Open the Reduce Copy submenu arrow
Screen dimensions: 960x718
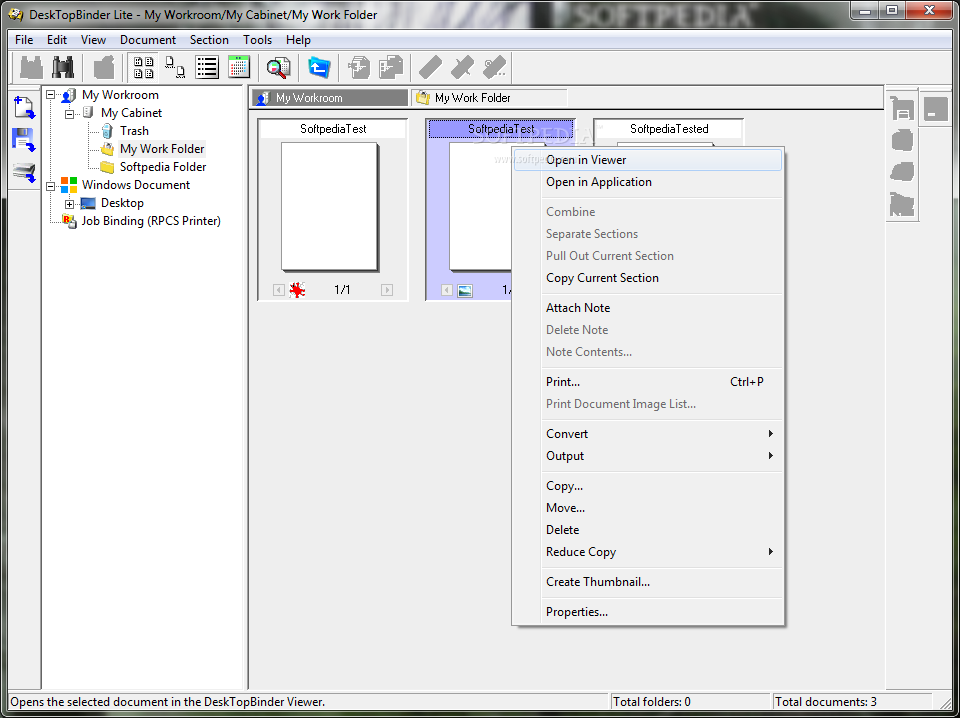[x=770, y=552]
